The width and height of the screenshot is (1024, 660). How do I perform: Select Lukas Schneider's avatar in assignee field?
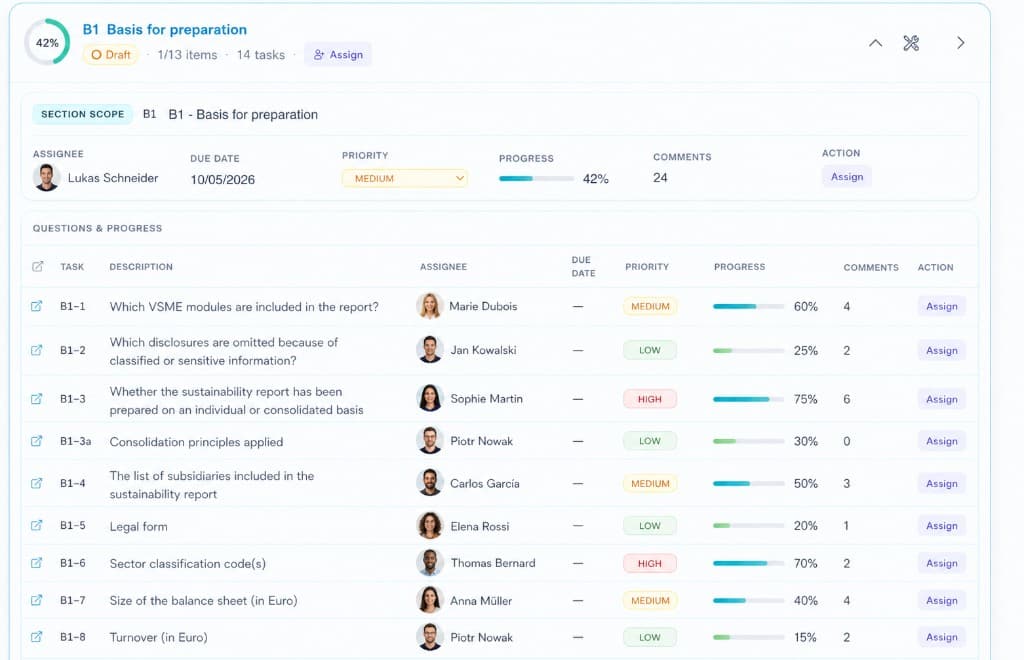(x=47, y=178)
